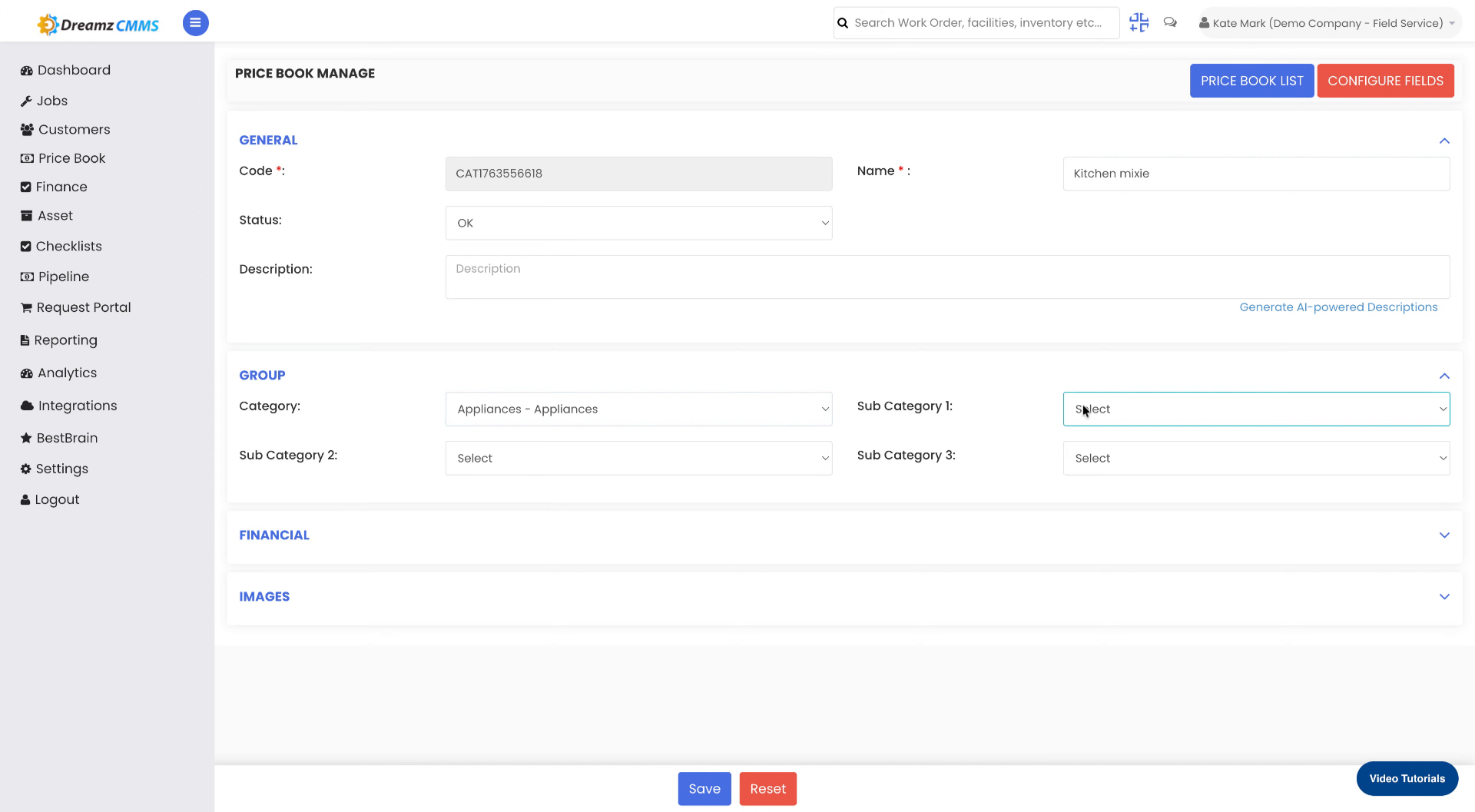1475x812 pixels.
Task: Expand the IMAGES section chevron
Action: pos(1444,597)
